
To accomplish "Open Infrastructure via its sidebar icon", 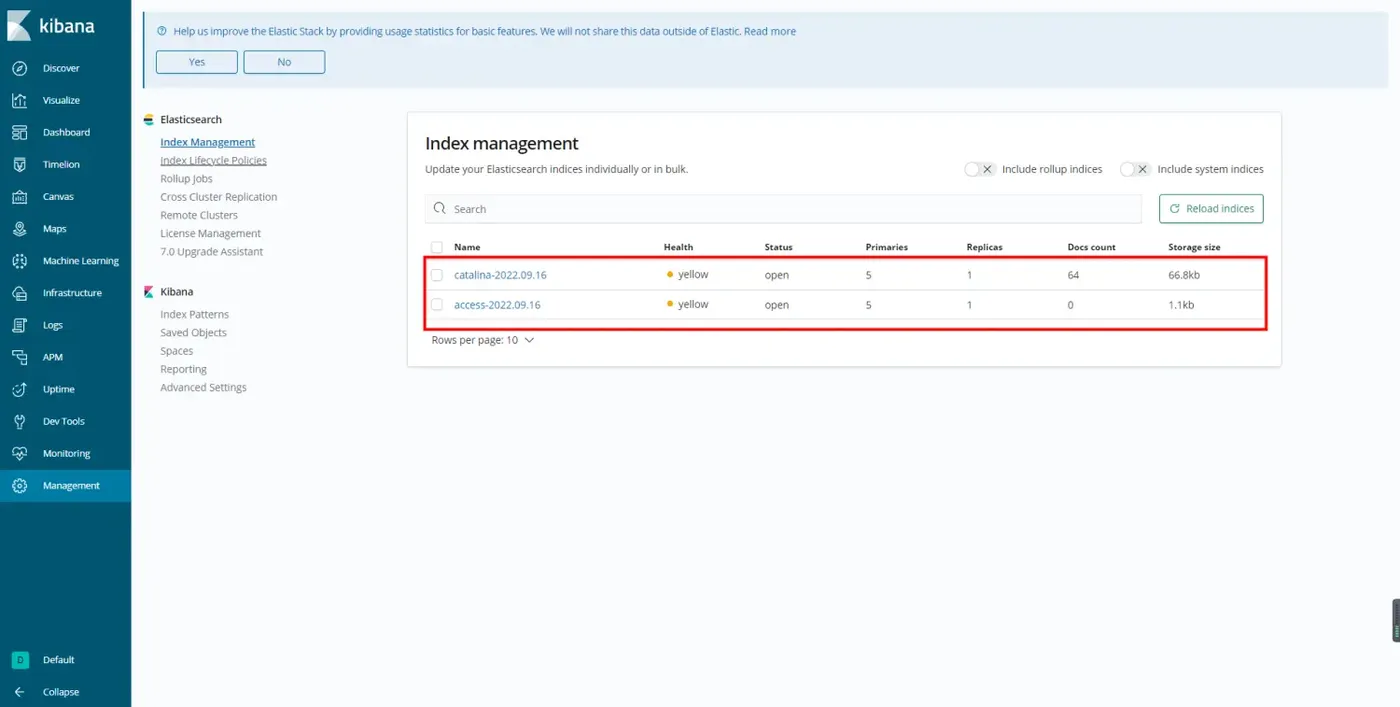I will click(x=19, y=293).
